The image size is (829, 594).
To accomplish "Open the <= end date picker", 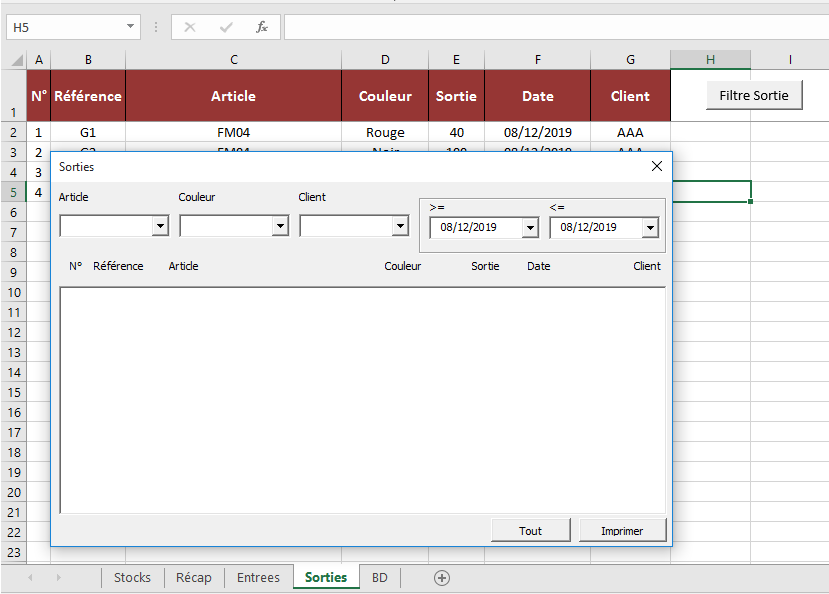I will pyautogui.click(x=650, y=228).
